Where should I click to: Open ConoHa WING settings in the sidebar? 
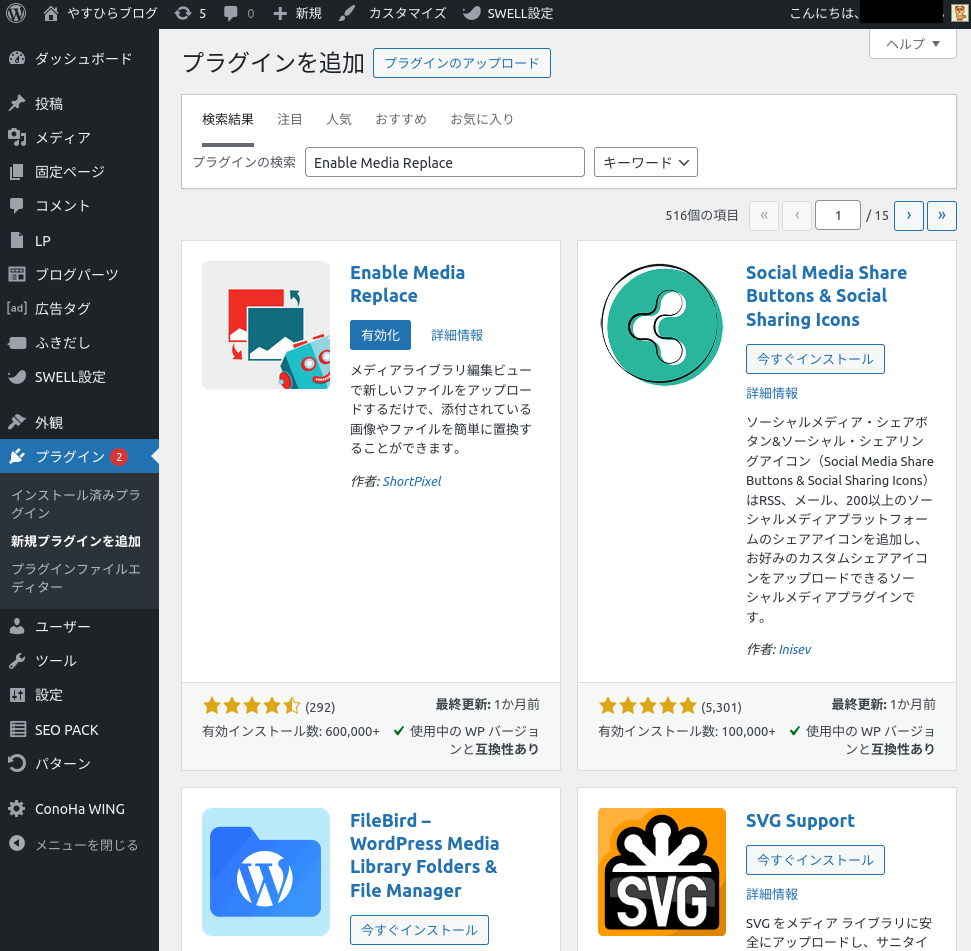pos(79,809)
